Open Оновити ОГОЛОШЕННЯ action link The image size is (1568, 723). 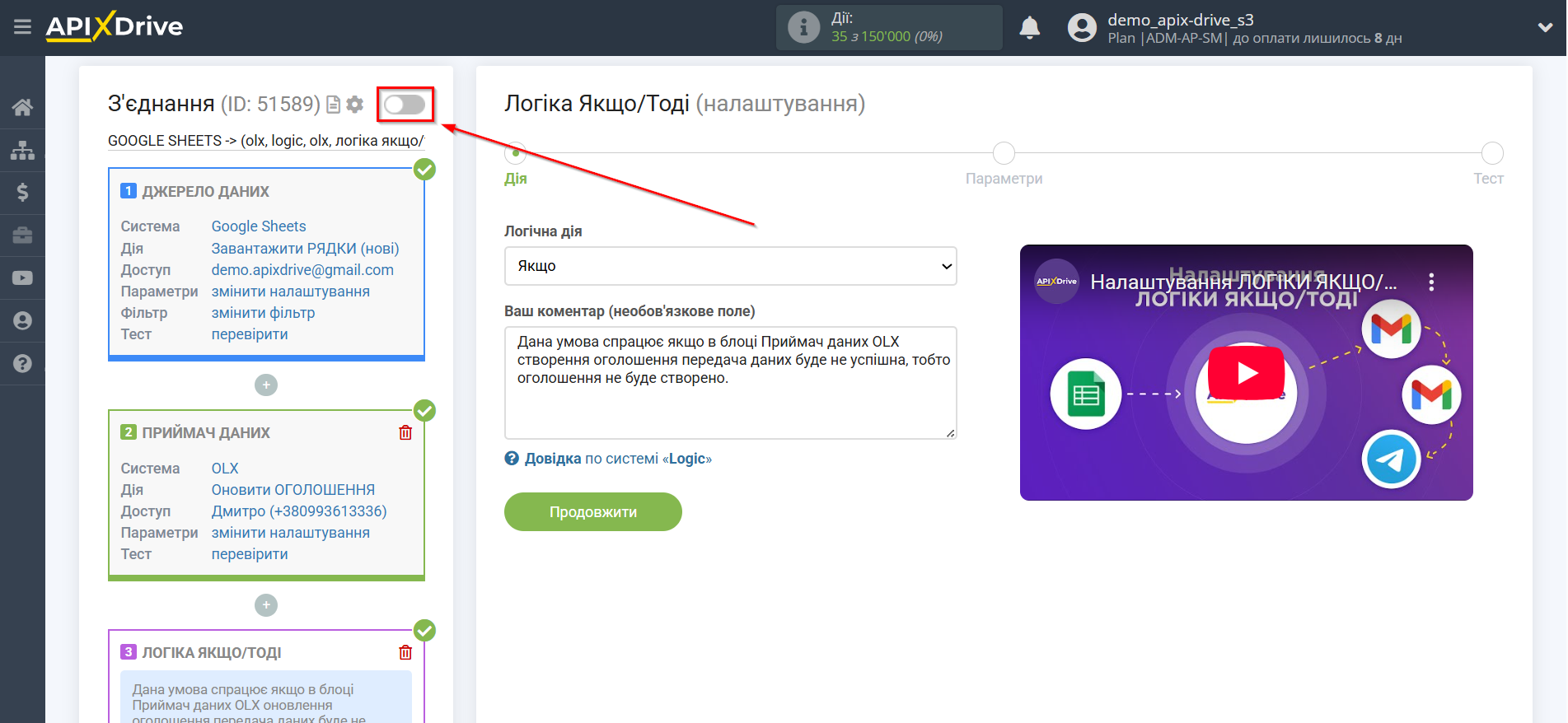tap(293, 489)
